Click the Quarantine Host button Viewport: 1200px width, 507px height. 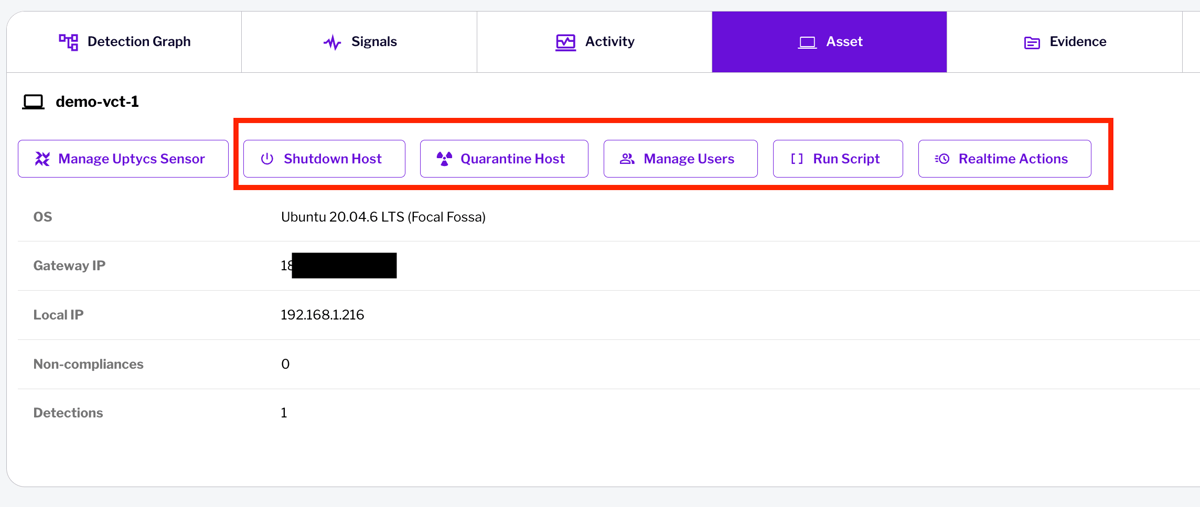click(x=504, y=159)
